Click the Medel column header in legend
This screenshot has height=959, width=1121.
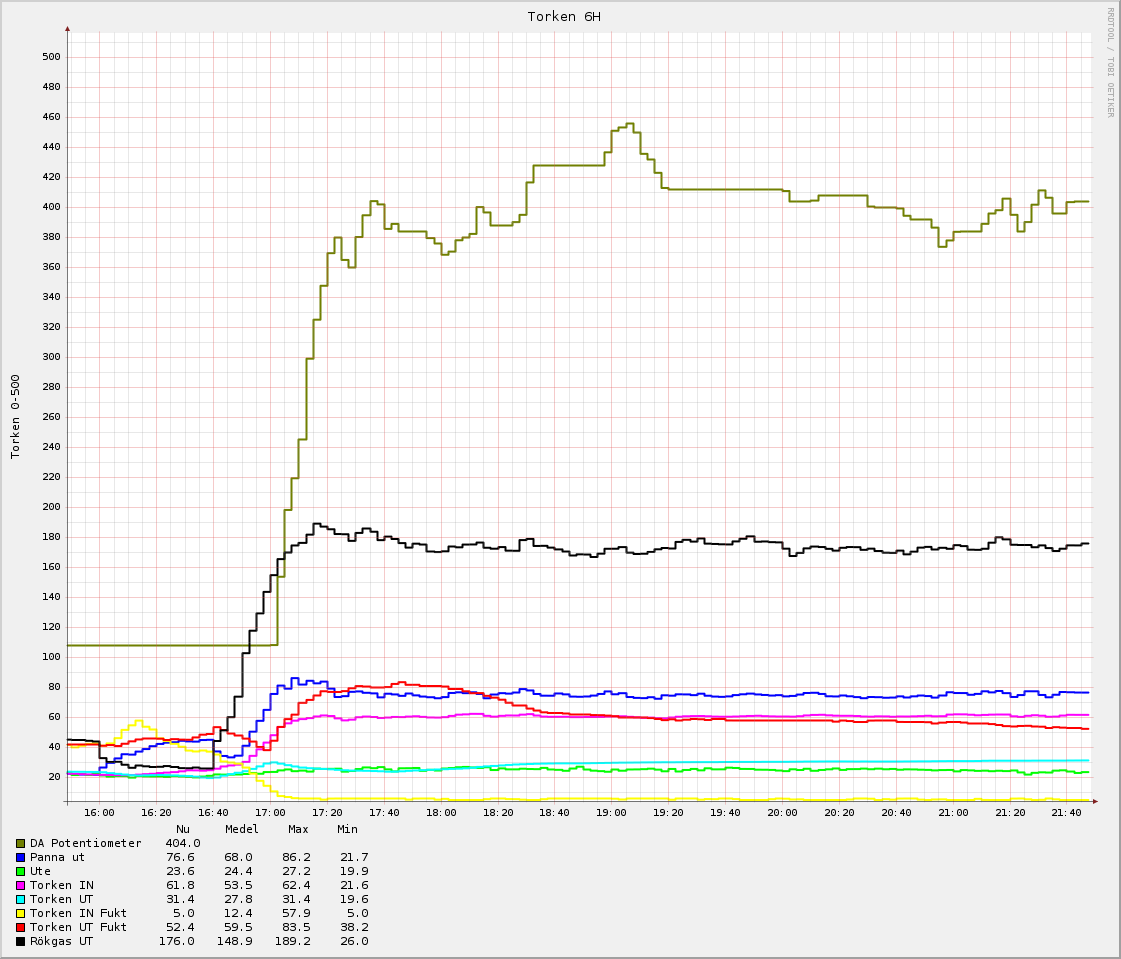241,829
